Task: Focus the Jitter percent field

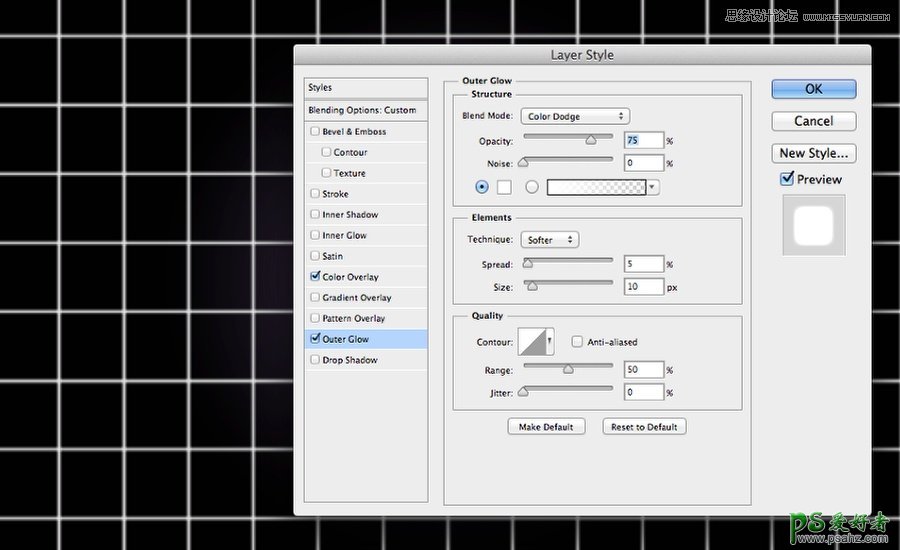Action: 644,392
